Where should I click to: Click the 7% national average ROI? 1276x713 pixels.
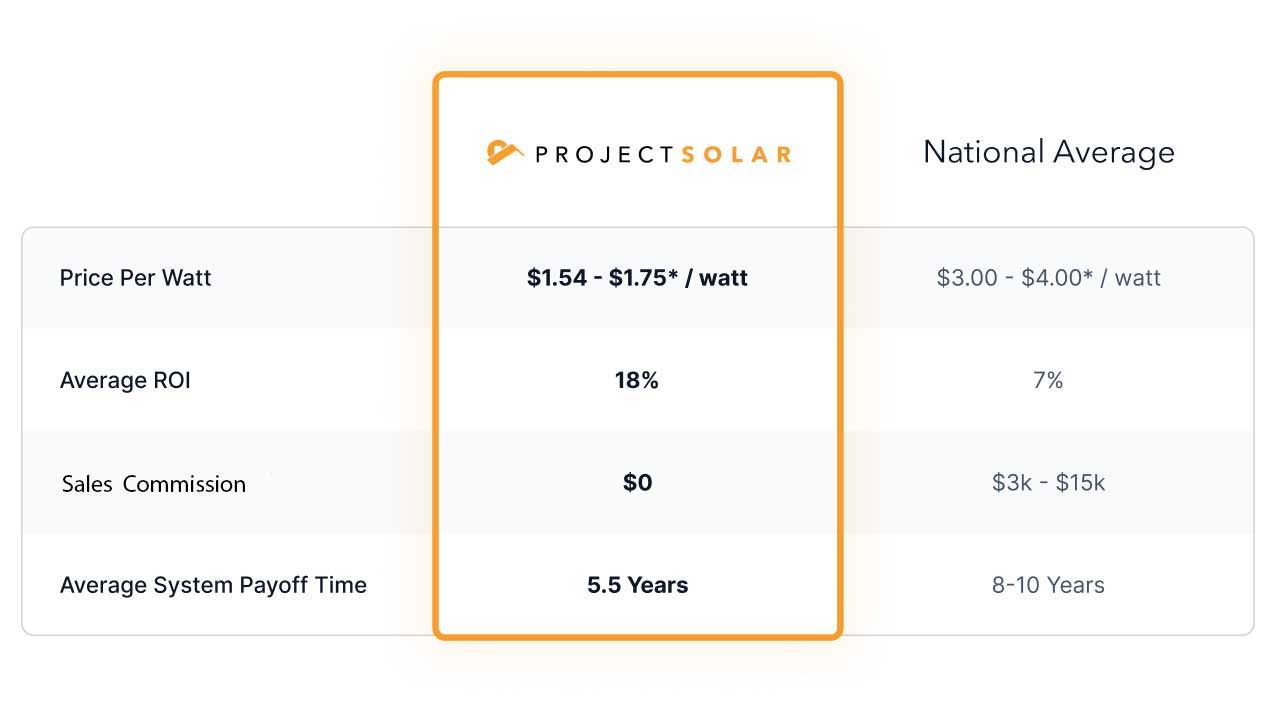click(1048, 380)
